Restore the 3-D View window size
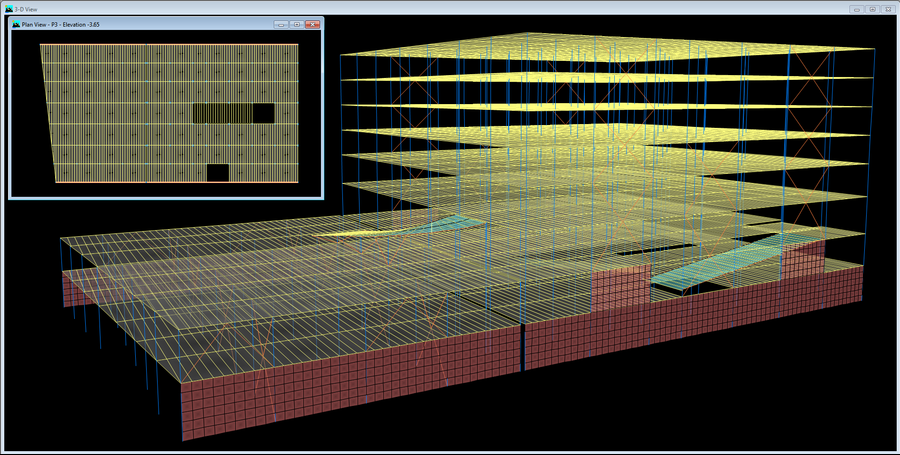The width and height of the screenshot is (900, 455). [872, 8]
